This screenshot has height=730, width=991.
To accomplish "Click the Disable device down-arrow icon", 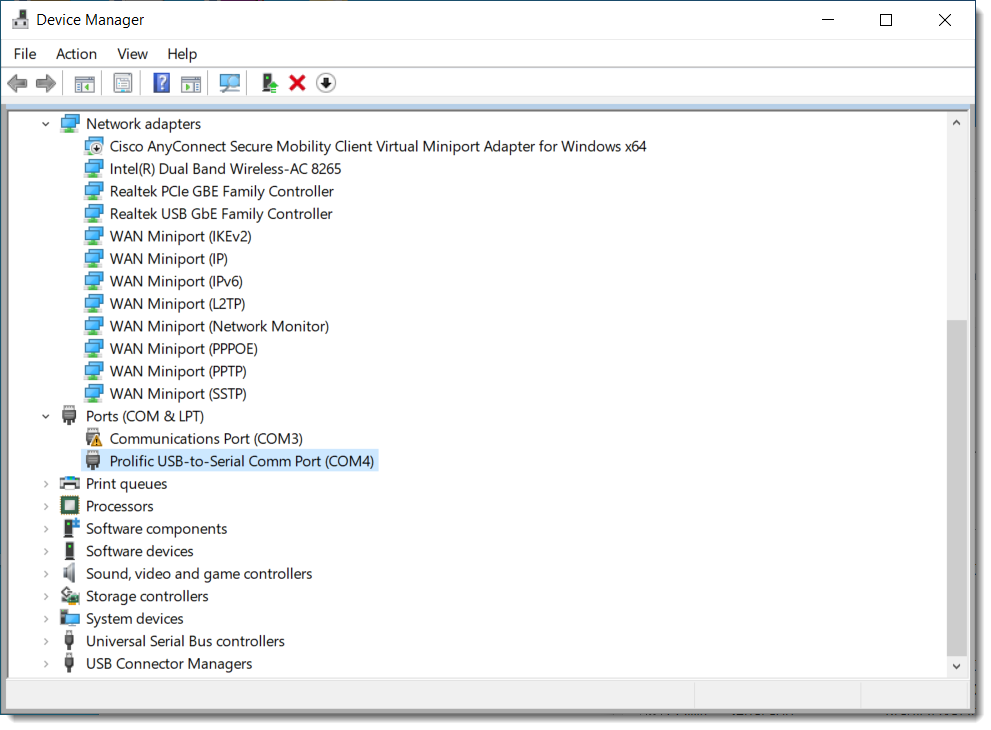I will click(x=325, y=83).
